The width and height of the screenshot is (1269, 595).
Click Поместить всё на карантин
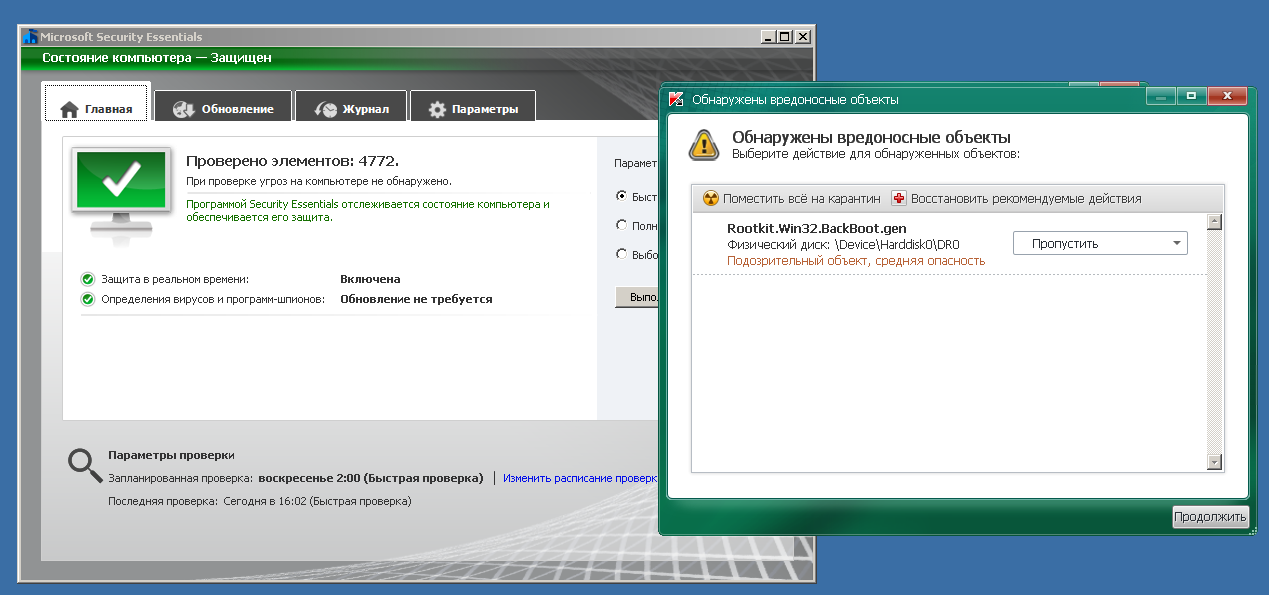point(792,198)
